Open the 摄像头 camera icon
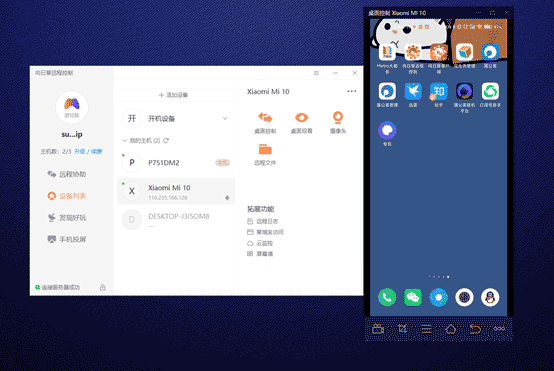The image size is (554, 371). 338,117
